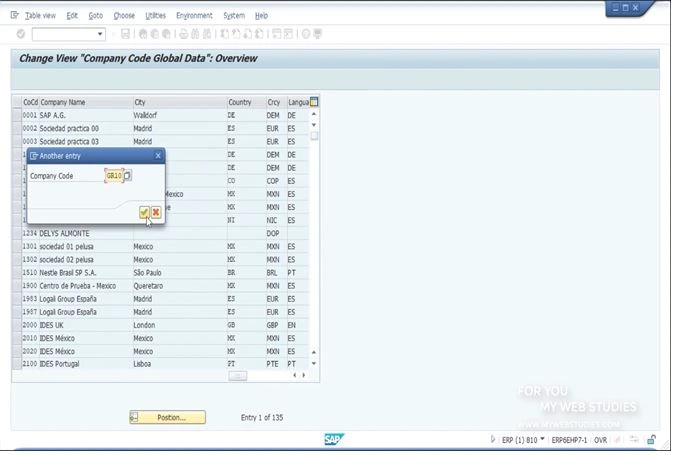Select row selector for 2000 IDES UK
Screen dimensions: 673x455
pos(17,325)
